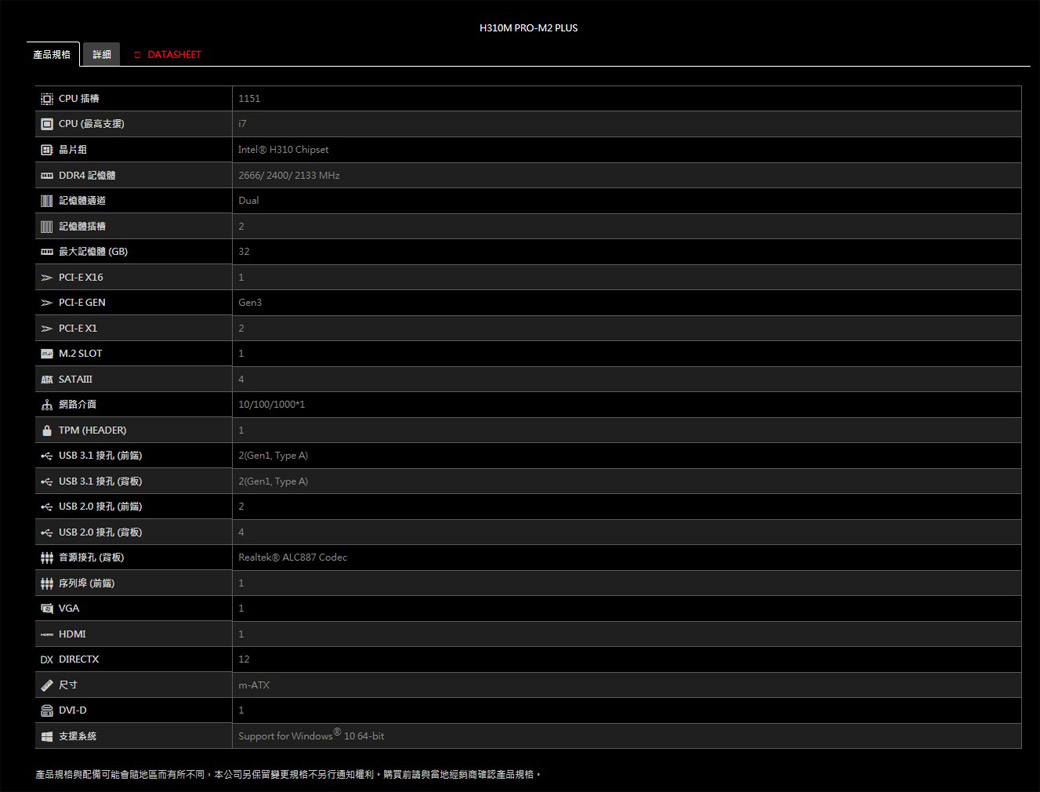Click the 晶片組 chipset icon
Viewport: 1040px width, 792px height.
click(x=46, y=149)
